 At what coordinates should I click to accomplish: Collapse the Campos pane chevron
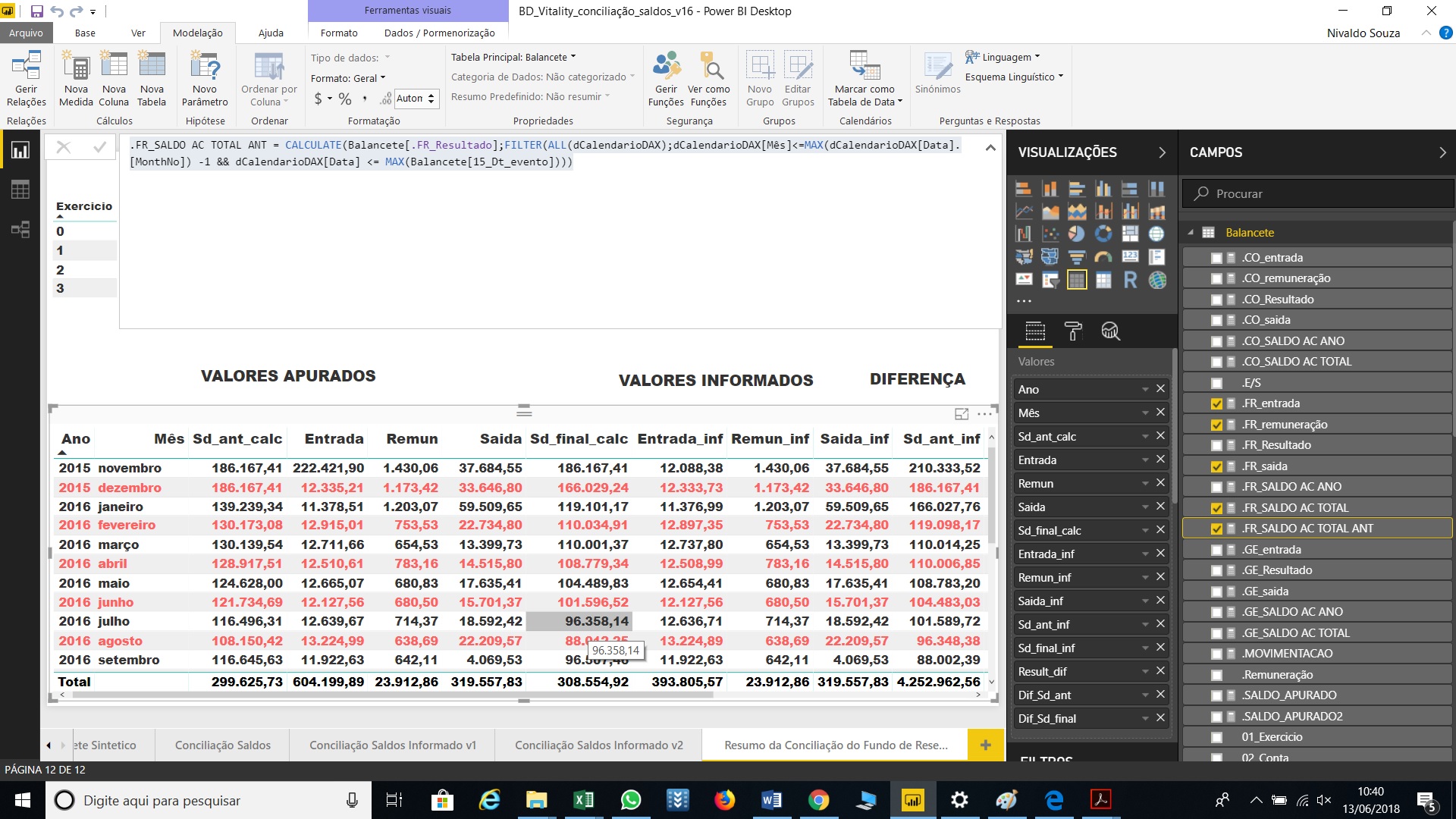[x=1442, y=152]
